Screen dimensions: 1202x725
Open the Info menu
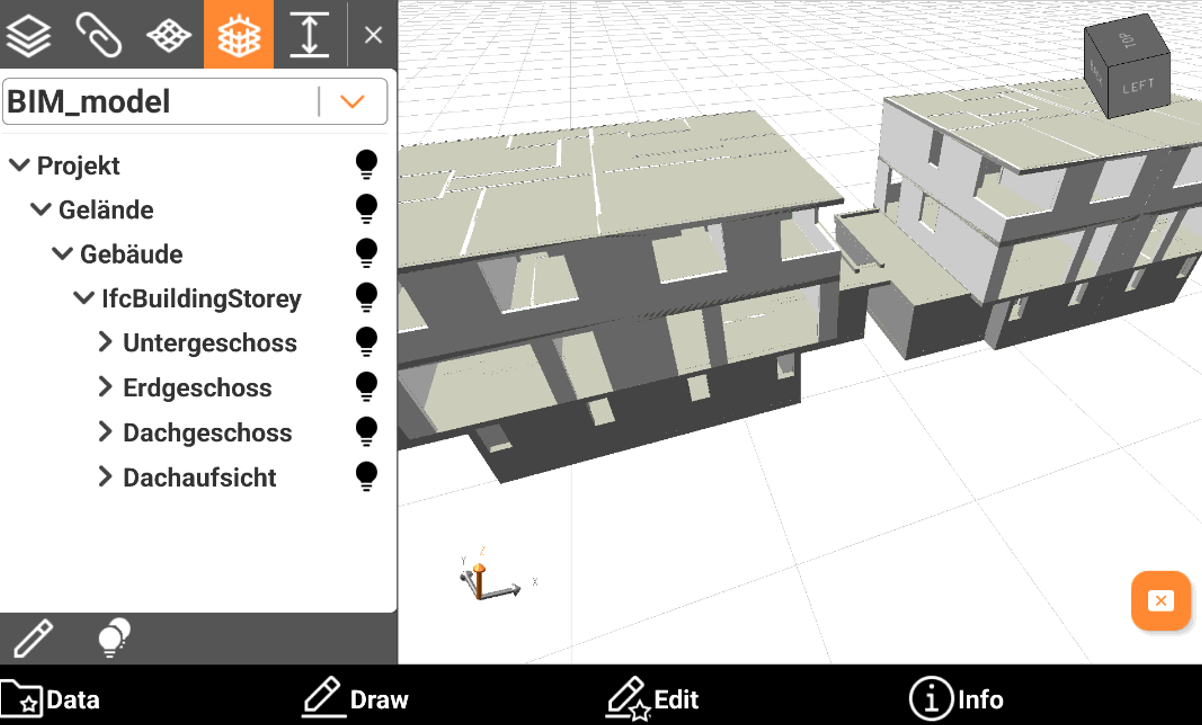(x=955, y=699)
